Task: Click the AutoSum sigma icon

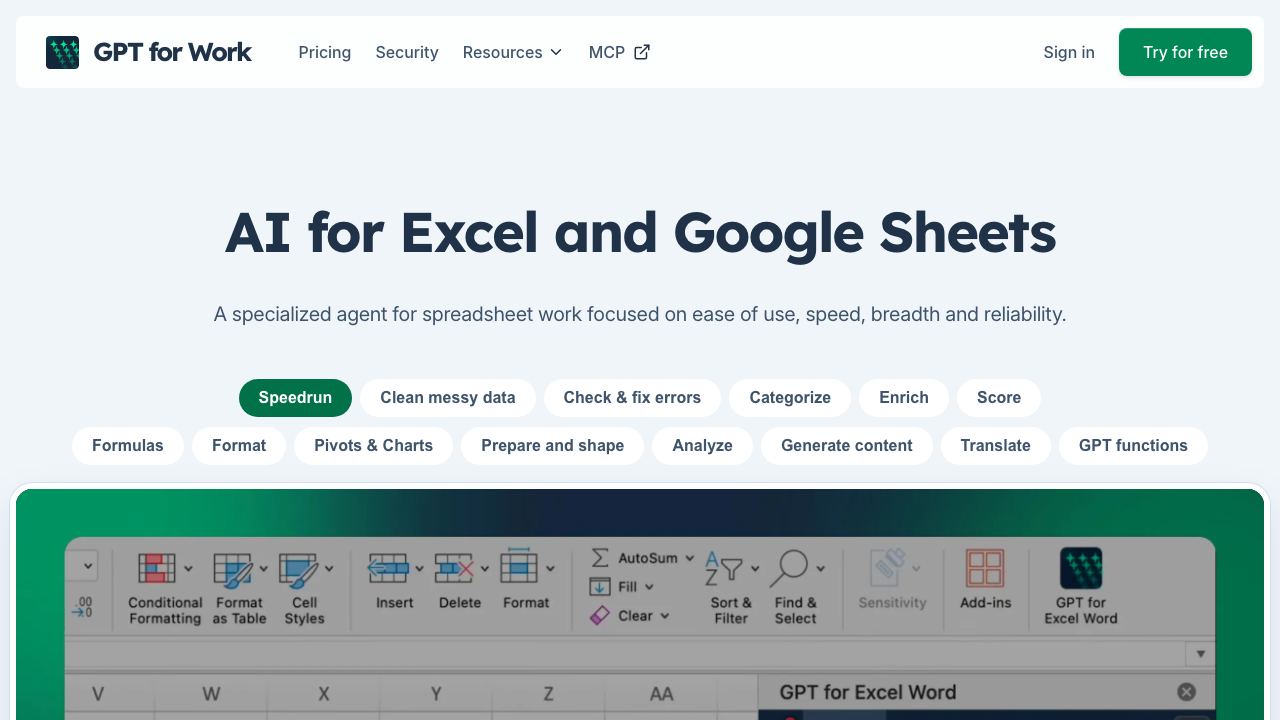Action: tap(600, 558)
